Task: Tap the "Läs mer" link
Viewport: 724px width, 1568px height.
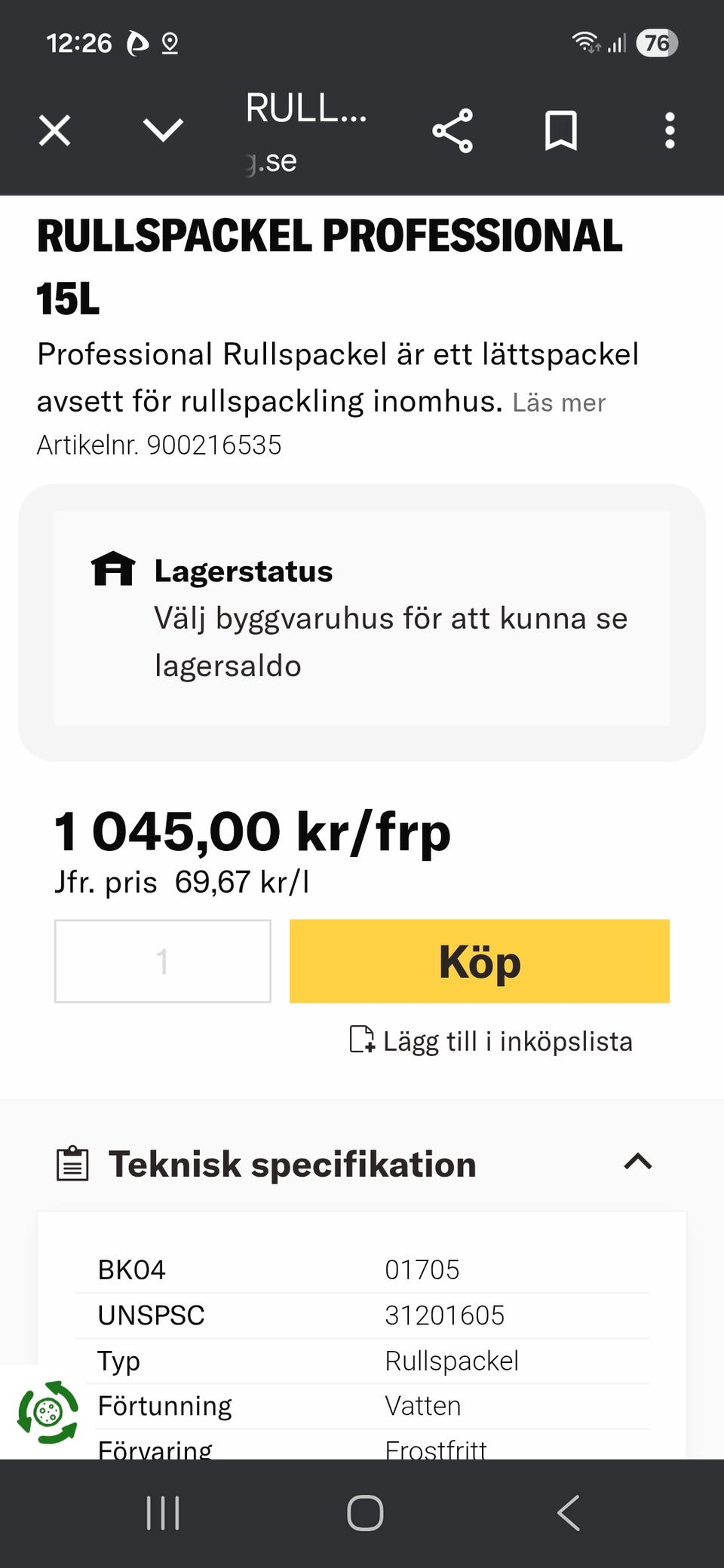Action: (559, 403)
